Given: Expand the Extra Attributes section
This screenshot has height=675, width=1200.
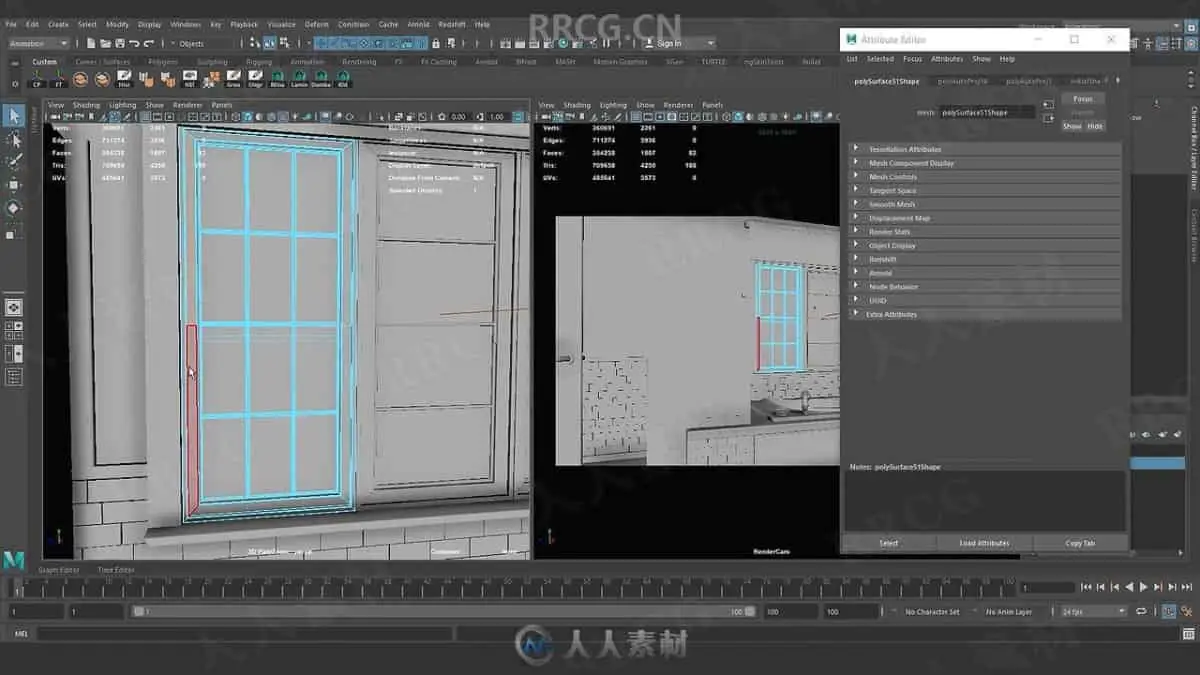Looking at the screenshot, I should (985, 314).
